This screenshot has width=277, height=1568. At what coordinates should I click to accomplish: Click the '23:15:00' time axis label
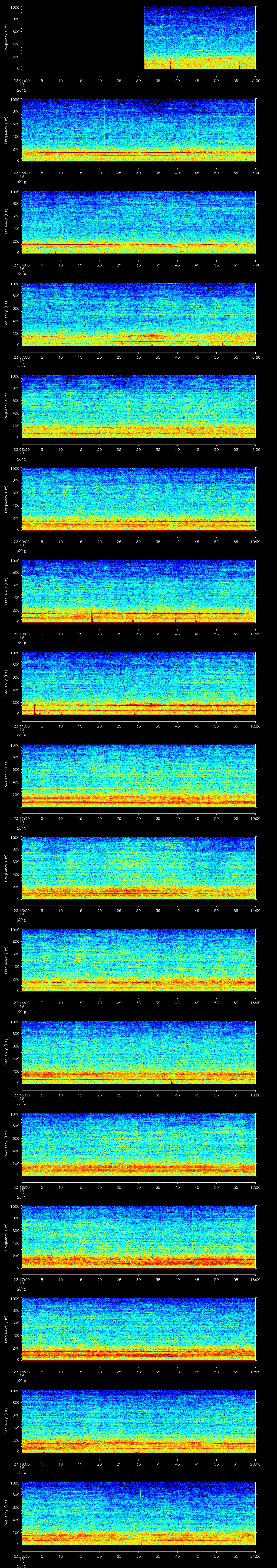[x=21, y=1095]
